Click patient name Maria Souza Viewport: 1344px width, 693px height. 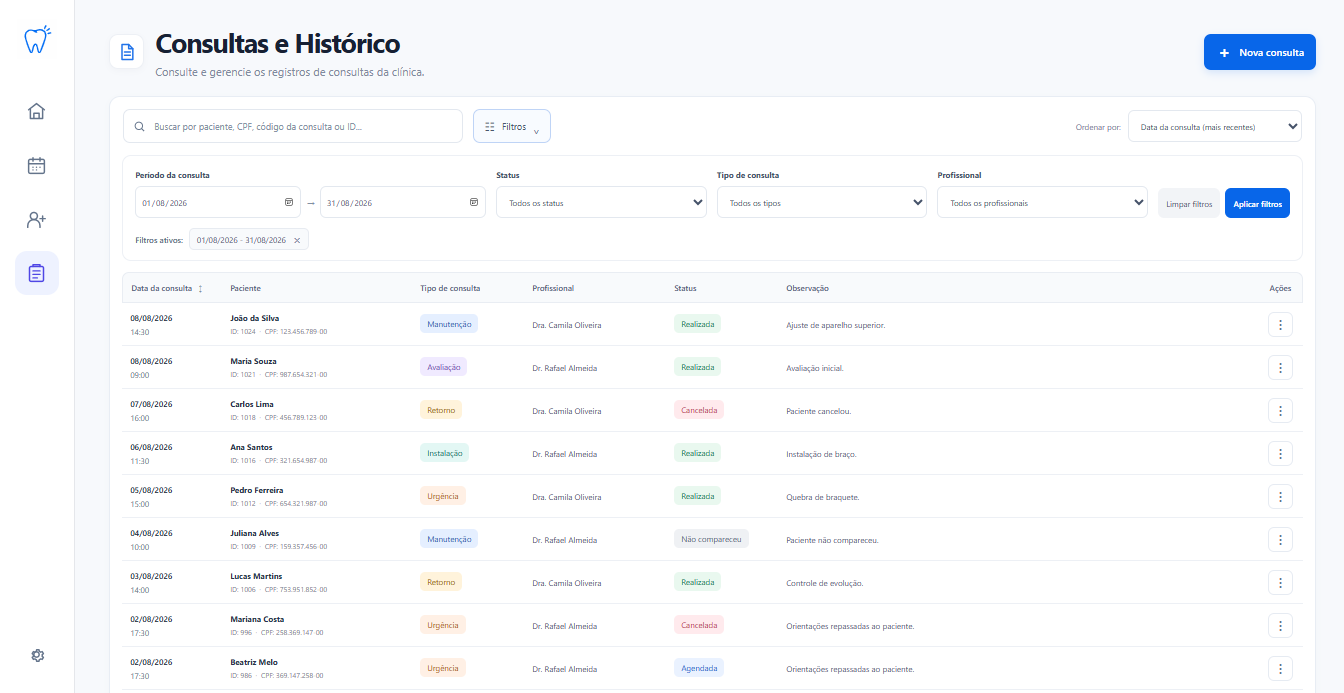point(254,361)
